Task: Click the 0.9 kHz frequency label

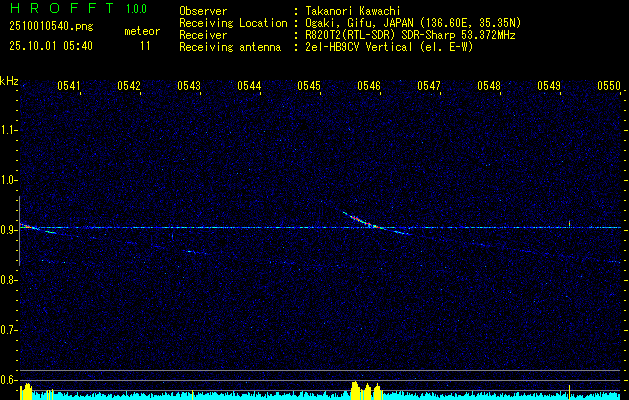Action: [x=9, y=230]
